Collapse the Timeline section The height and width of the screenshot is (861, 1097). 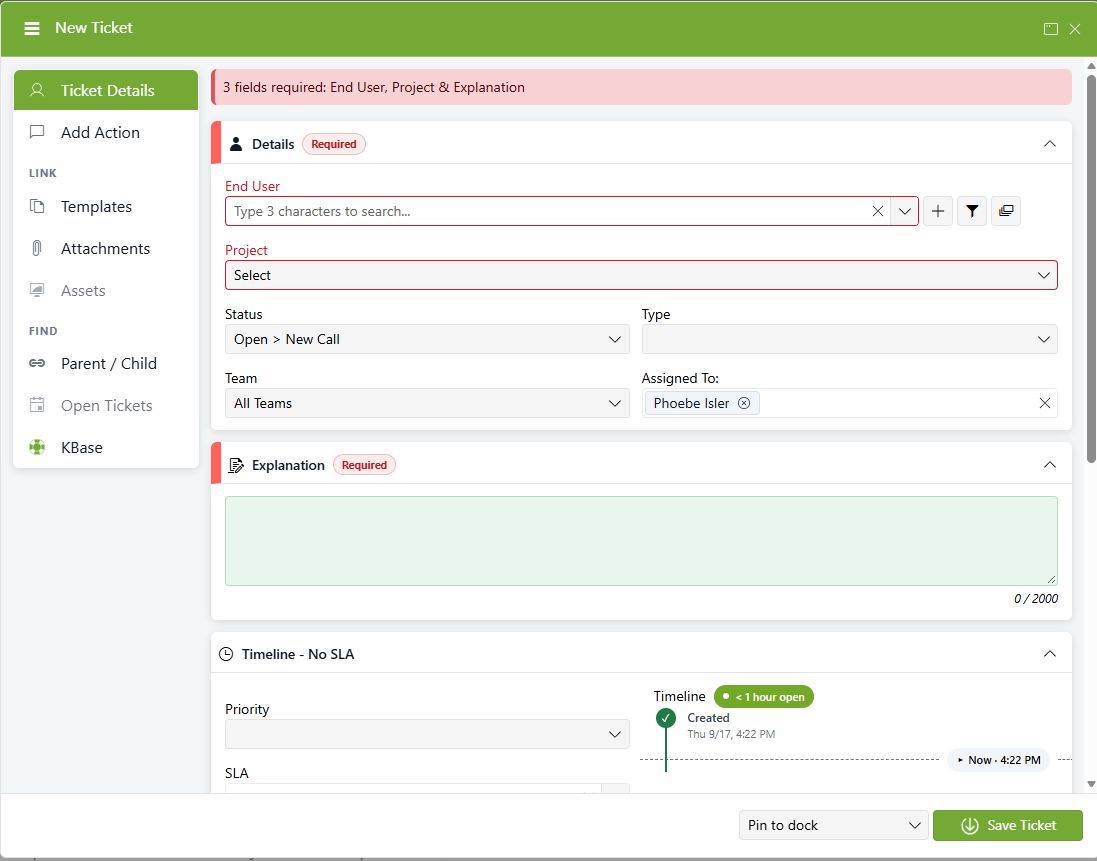[1049, 654]
